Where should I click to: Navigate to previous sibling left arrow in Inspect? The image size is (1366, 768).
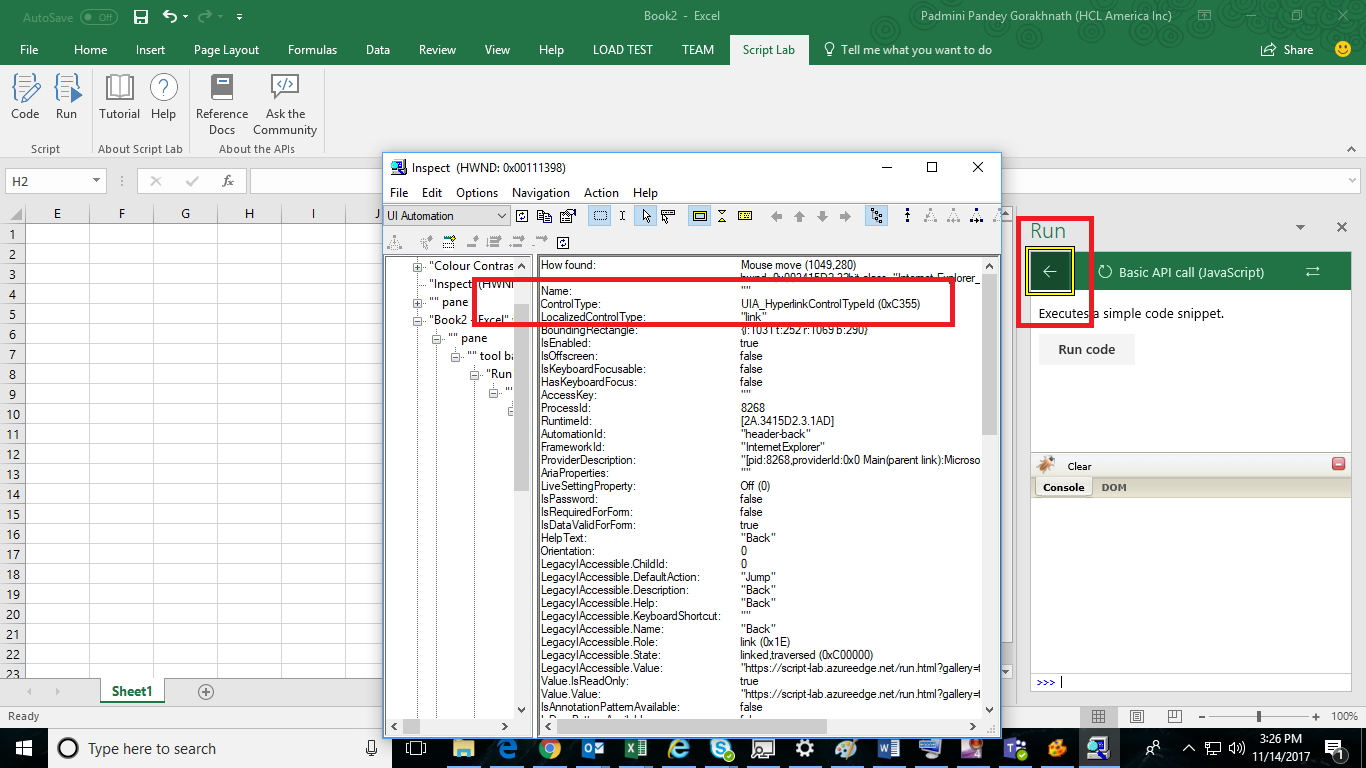(776, 216)
